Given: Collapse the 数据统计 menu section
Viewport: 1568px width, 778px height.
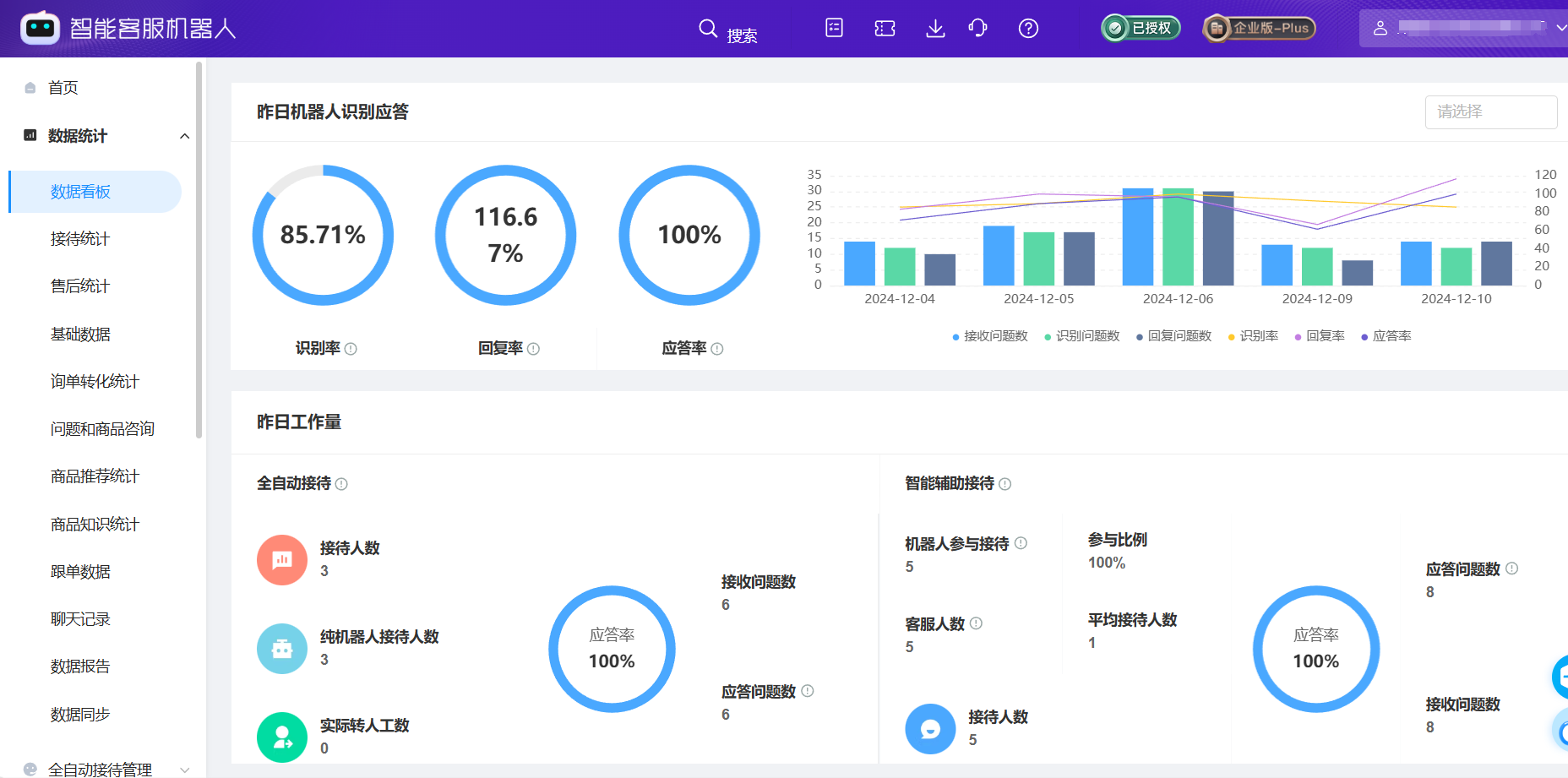Looking at the screenshot, I should (x=184, y=136).
